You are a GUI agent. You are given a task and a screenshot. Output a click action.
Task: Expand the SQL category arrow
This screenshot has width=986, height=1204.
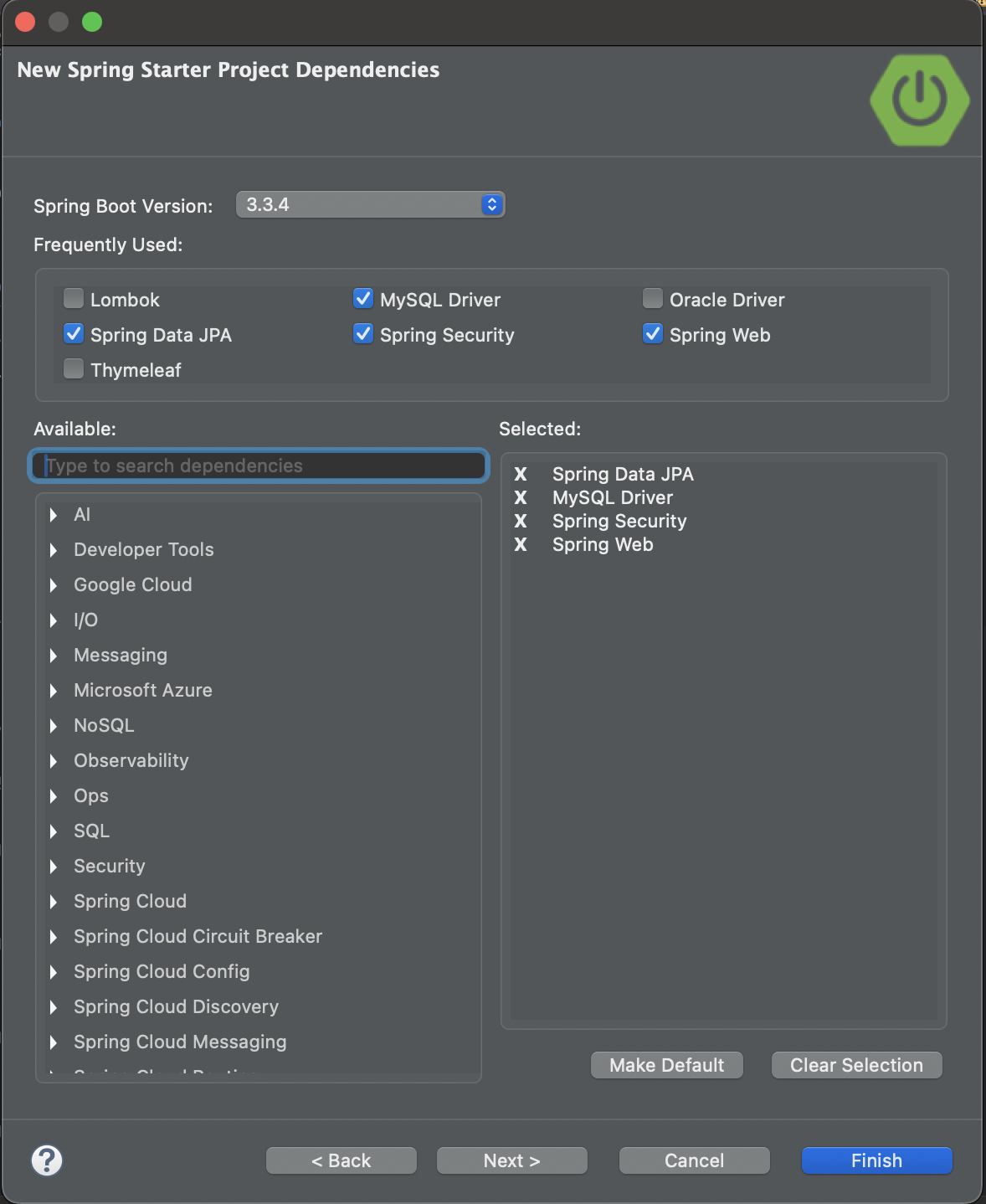click(54, 831)
